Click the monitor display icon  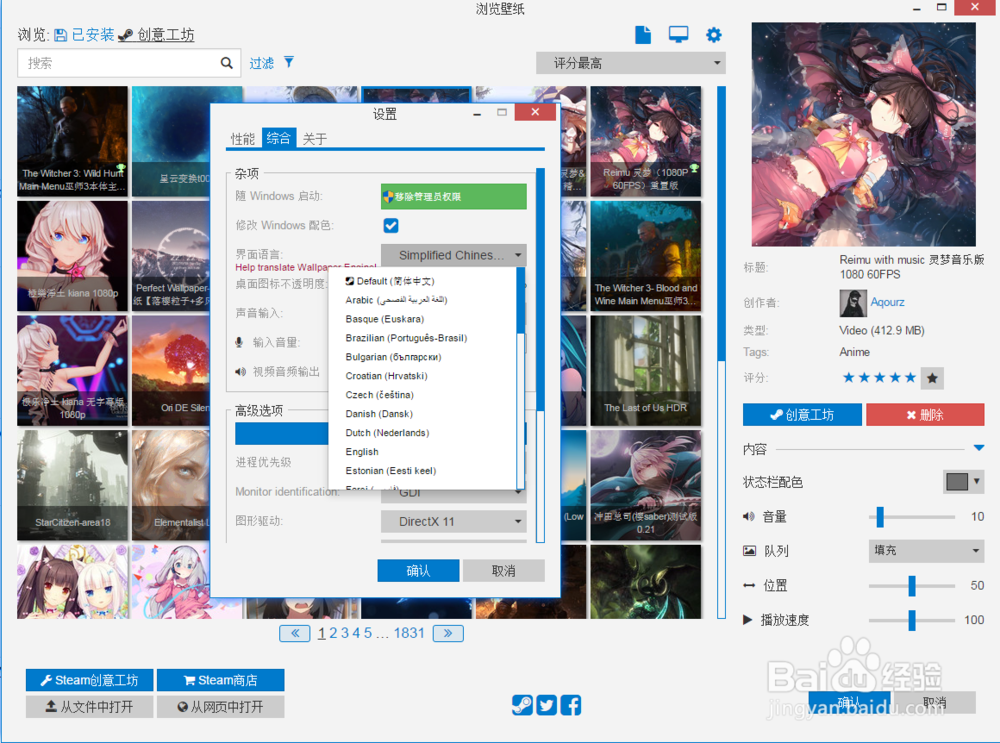(678, 34)
